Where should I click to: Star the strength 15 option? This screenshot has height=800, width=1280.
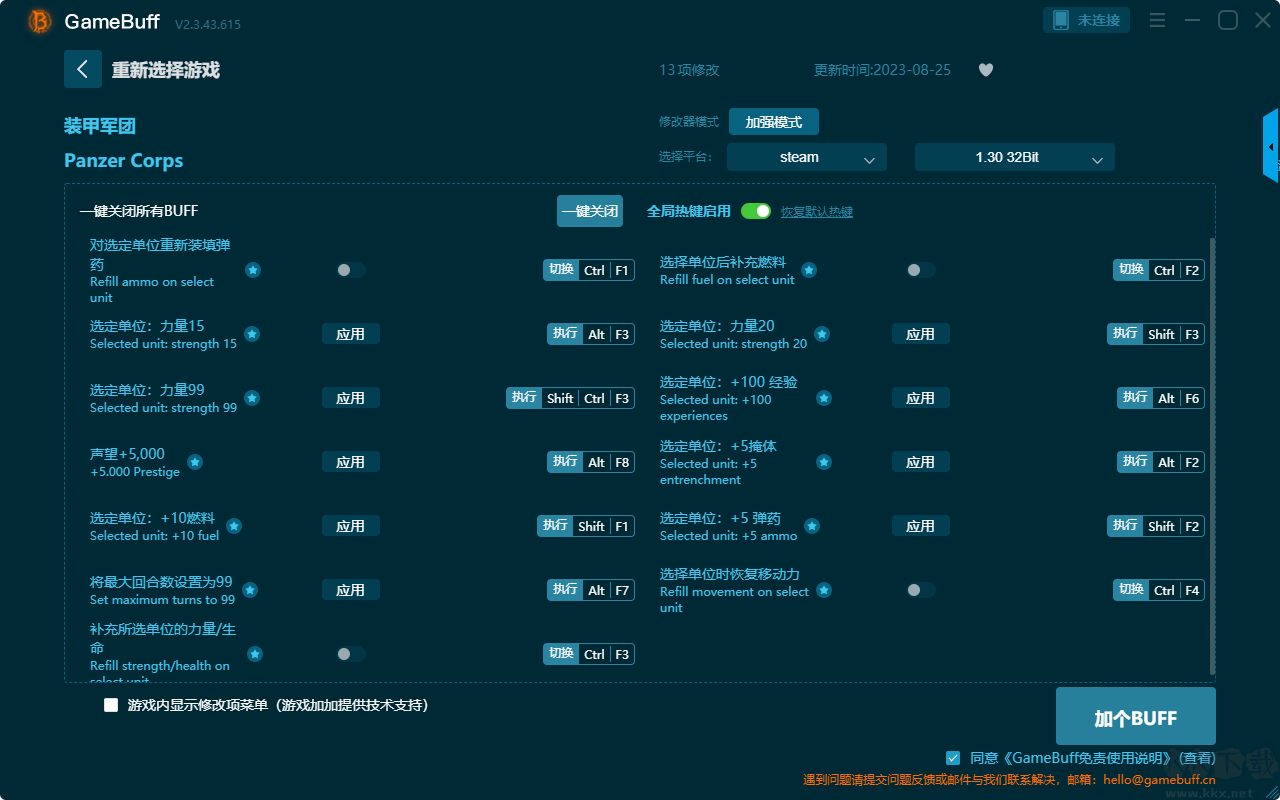click(x=252, y=334)
